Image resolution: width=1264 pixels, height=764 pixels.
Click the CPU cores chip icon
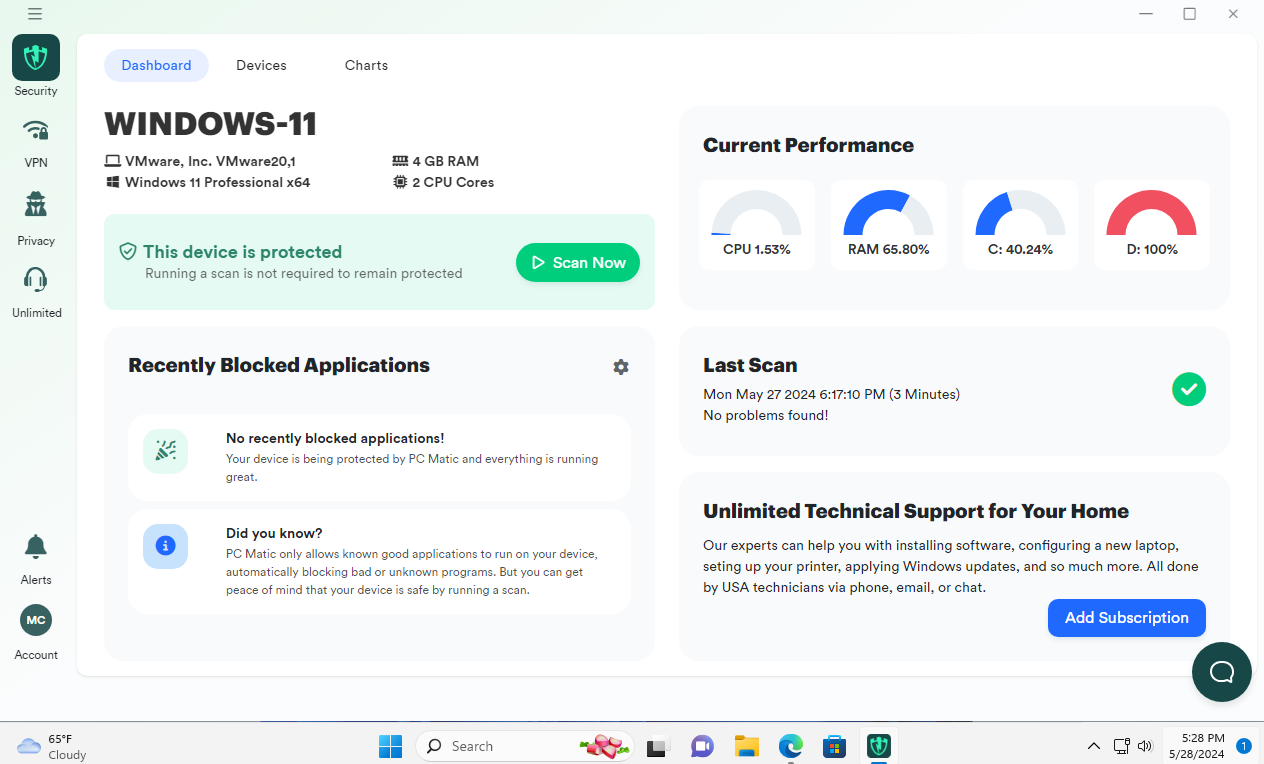(x=400, y=182)
